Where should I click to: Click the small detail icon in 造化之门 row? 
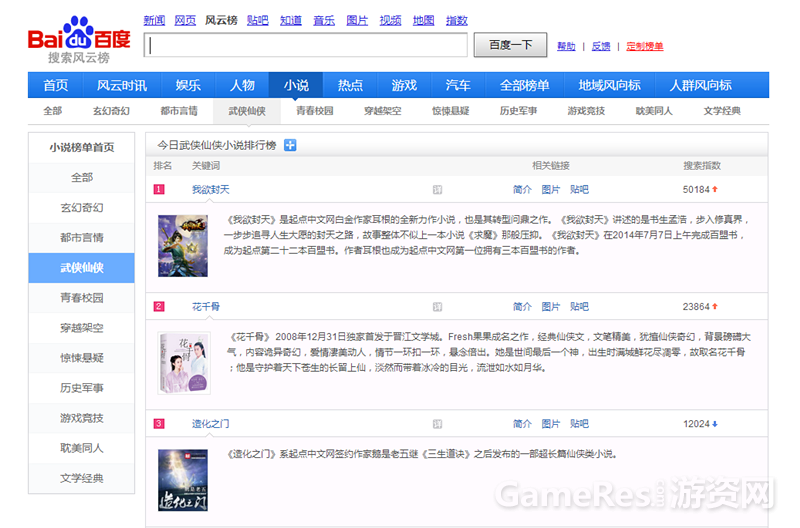437,424
